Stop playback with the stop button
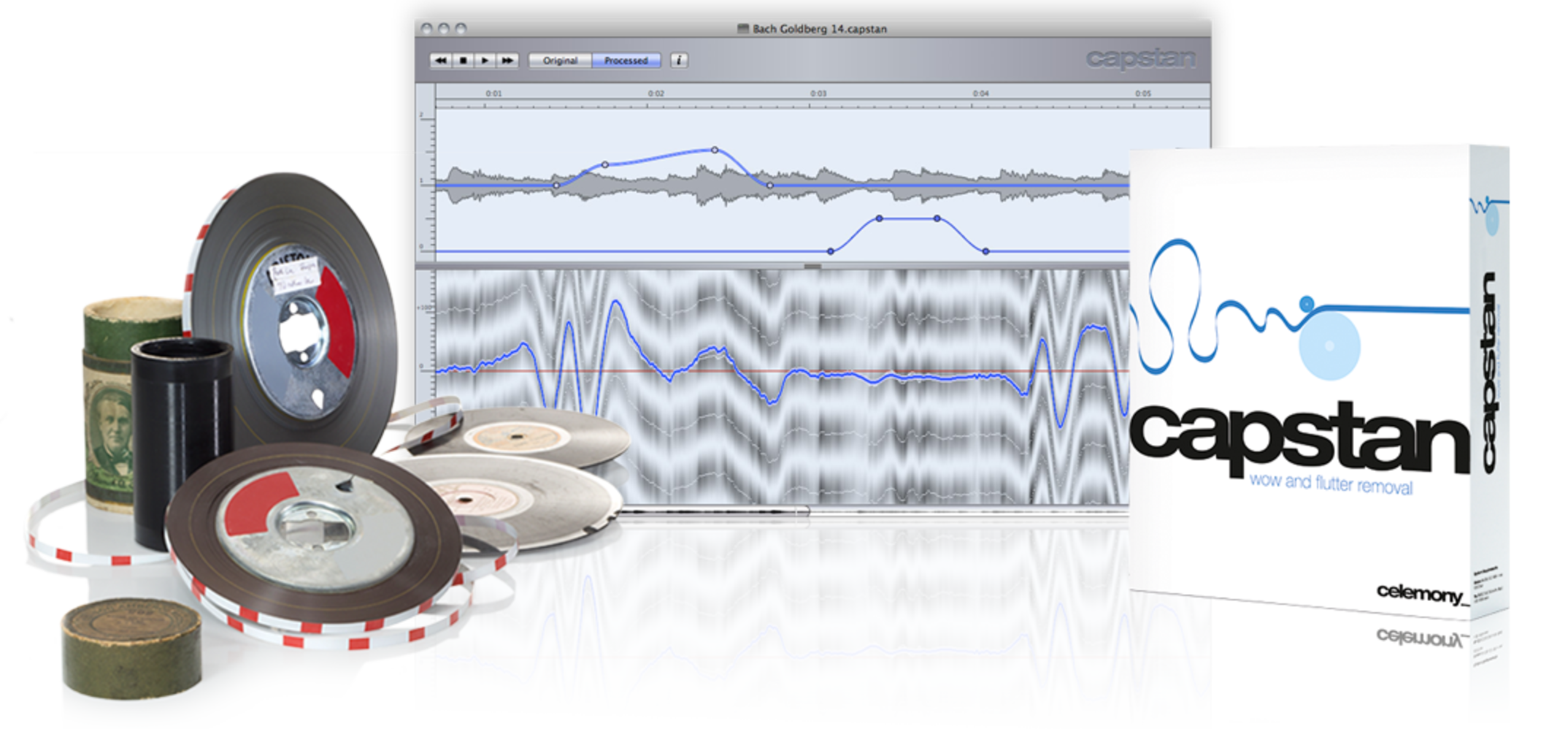This screenshot has width=1568, height=729. [x=463, y=61]
